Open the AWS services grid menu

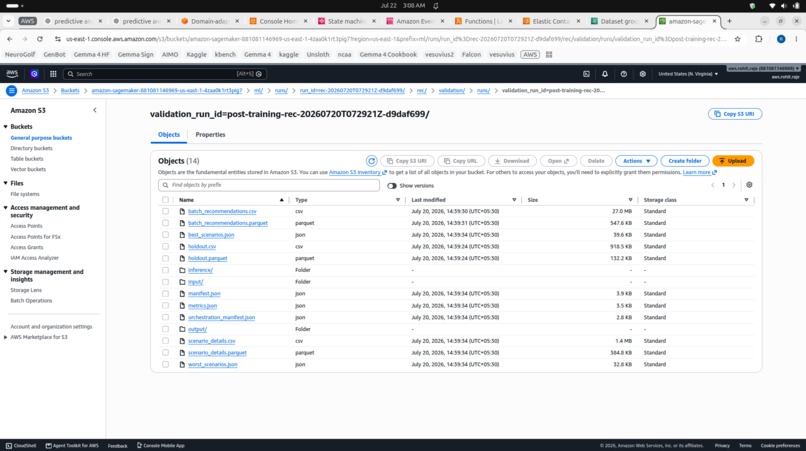[53, 74]
